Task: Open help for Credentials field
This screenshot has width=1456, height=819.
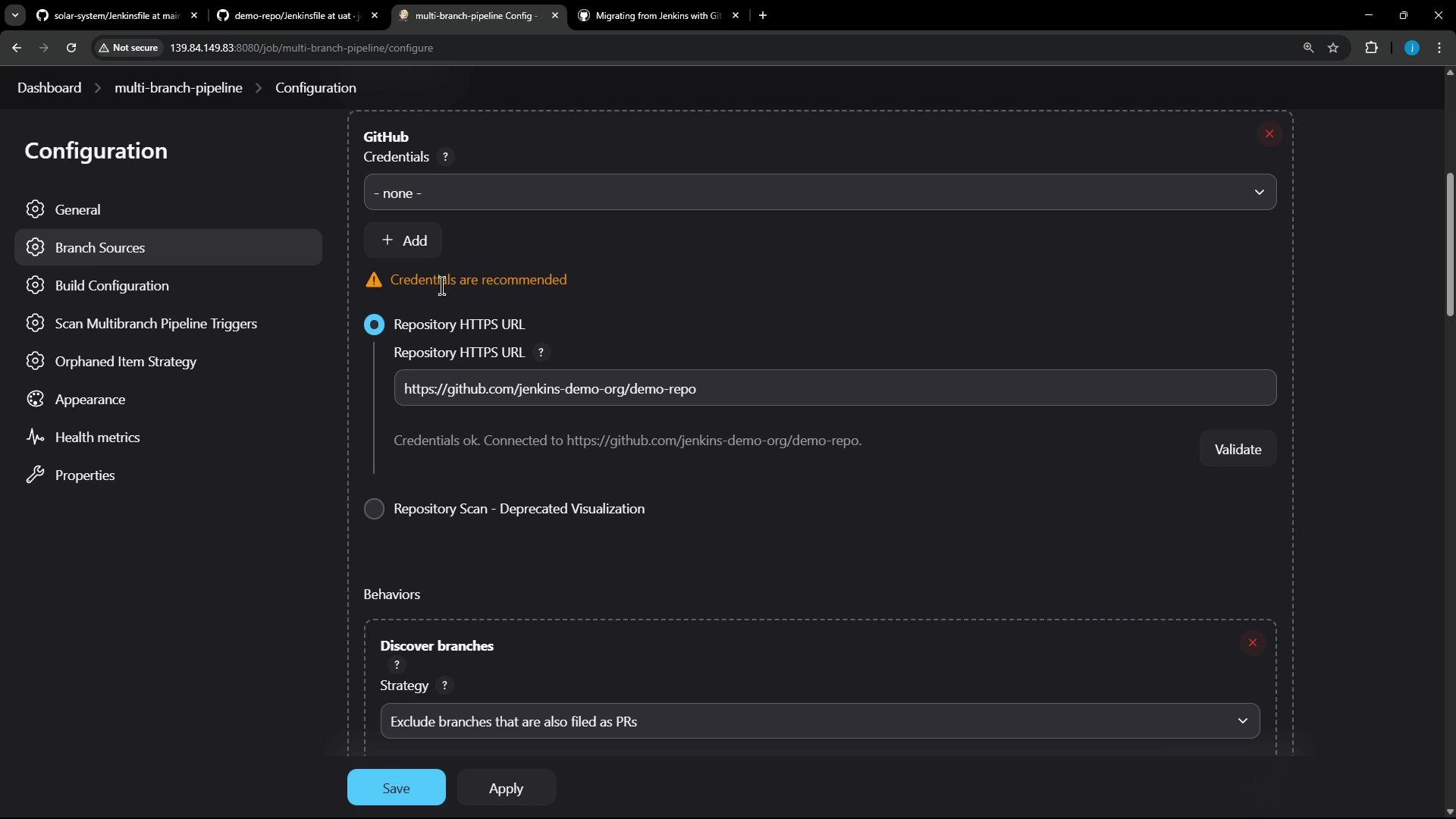Action: coord(445,157)
